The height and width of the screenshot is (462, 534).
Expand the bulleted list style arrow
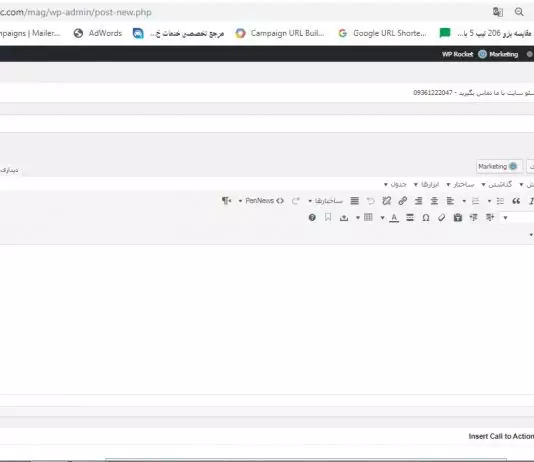(489, 201)
